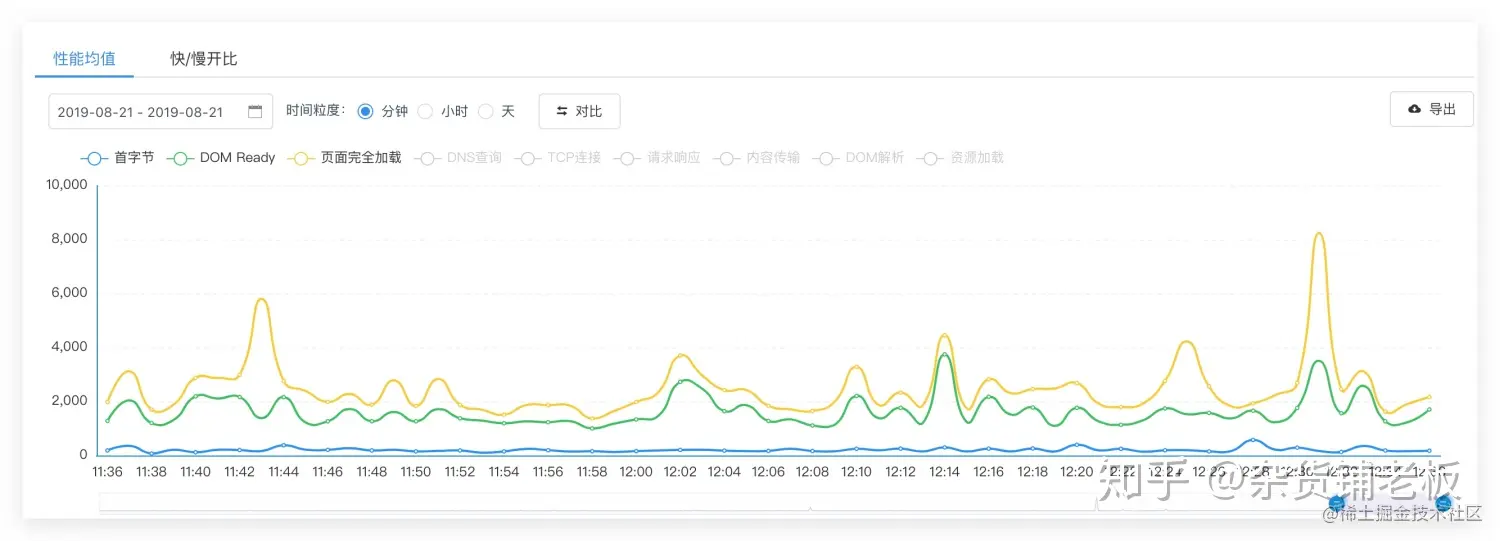Click the green peak at 12:14

tap(944, 355)
